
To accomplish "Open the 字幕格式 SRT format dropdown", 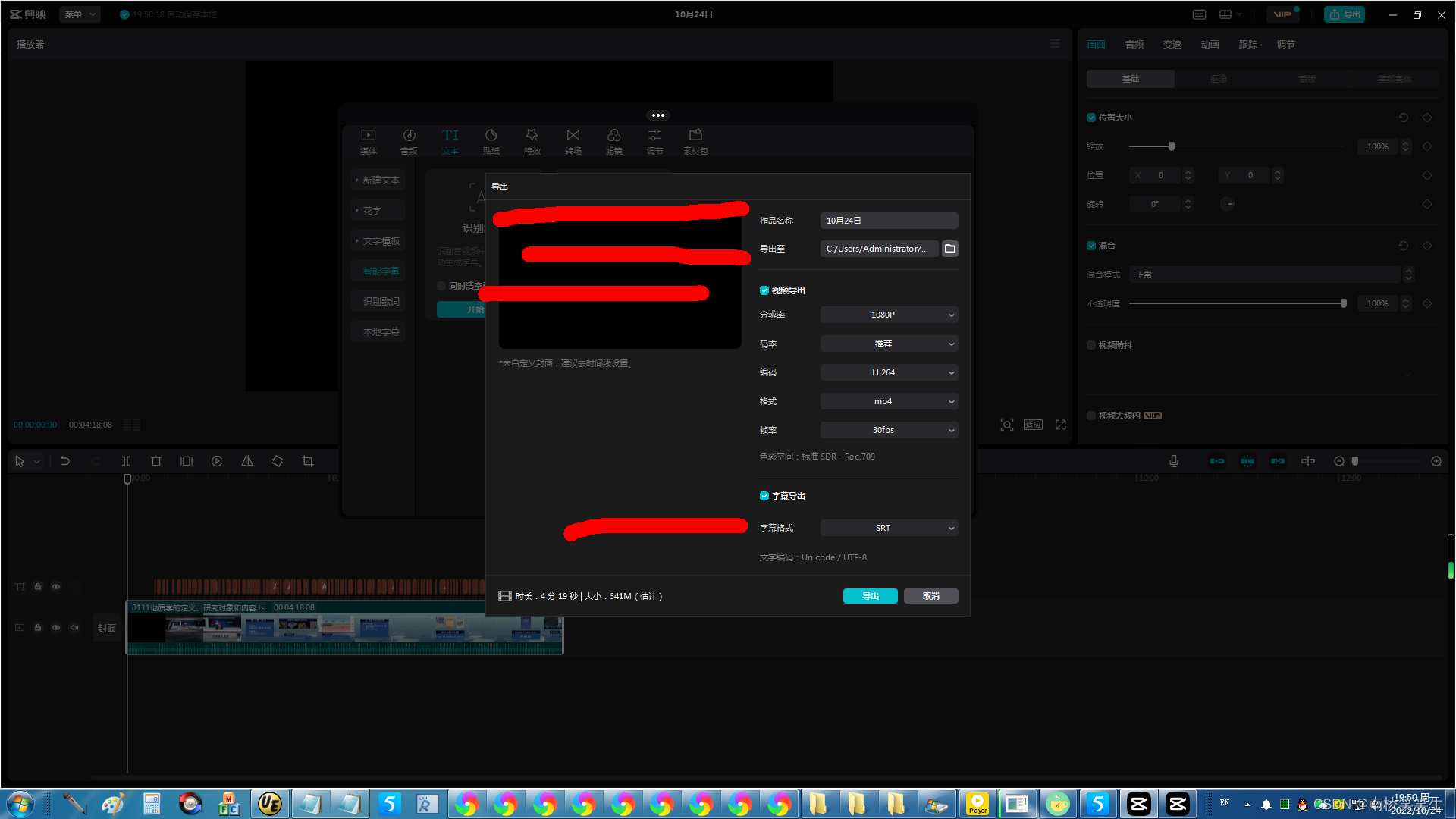I will pos(889,528).
